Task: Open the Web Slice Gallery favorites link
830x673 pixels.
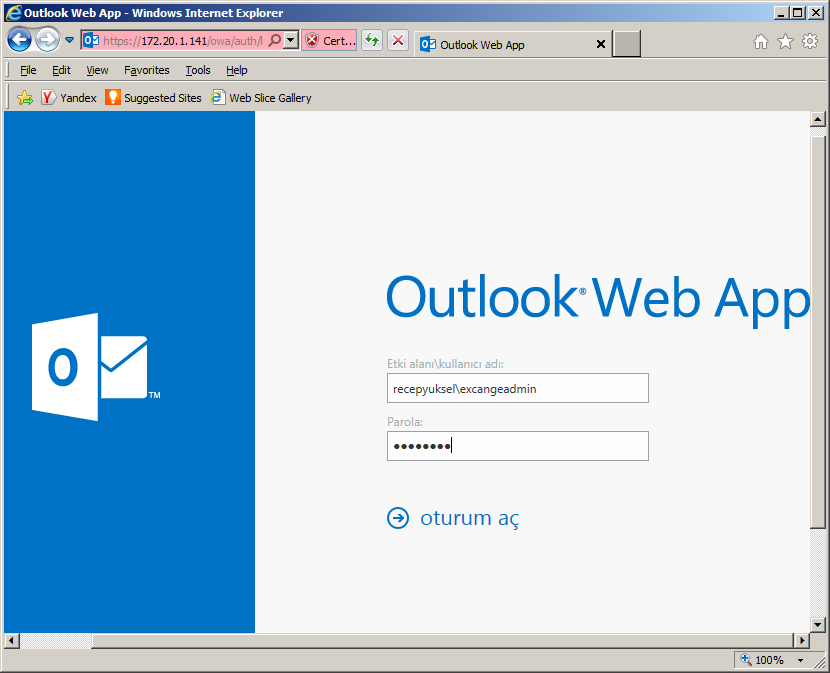Action: (261, 97)
